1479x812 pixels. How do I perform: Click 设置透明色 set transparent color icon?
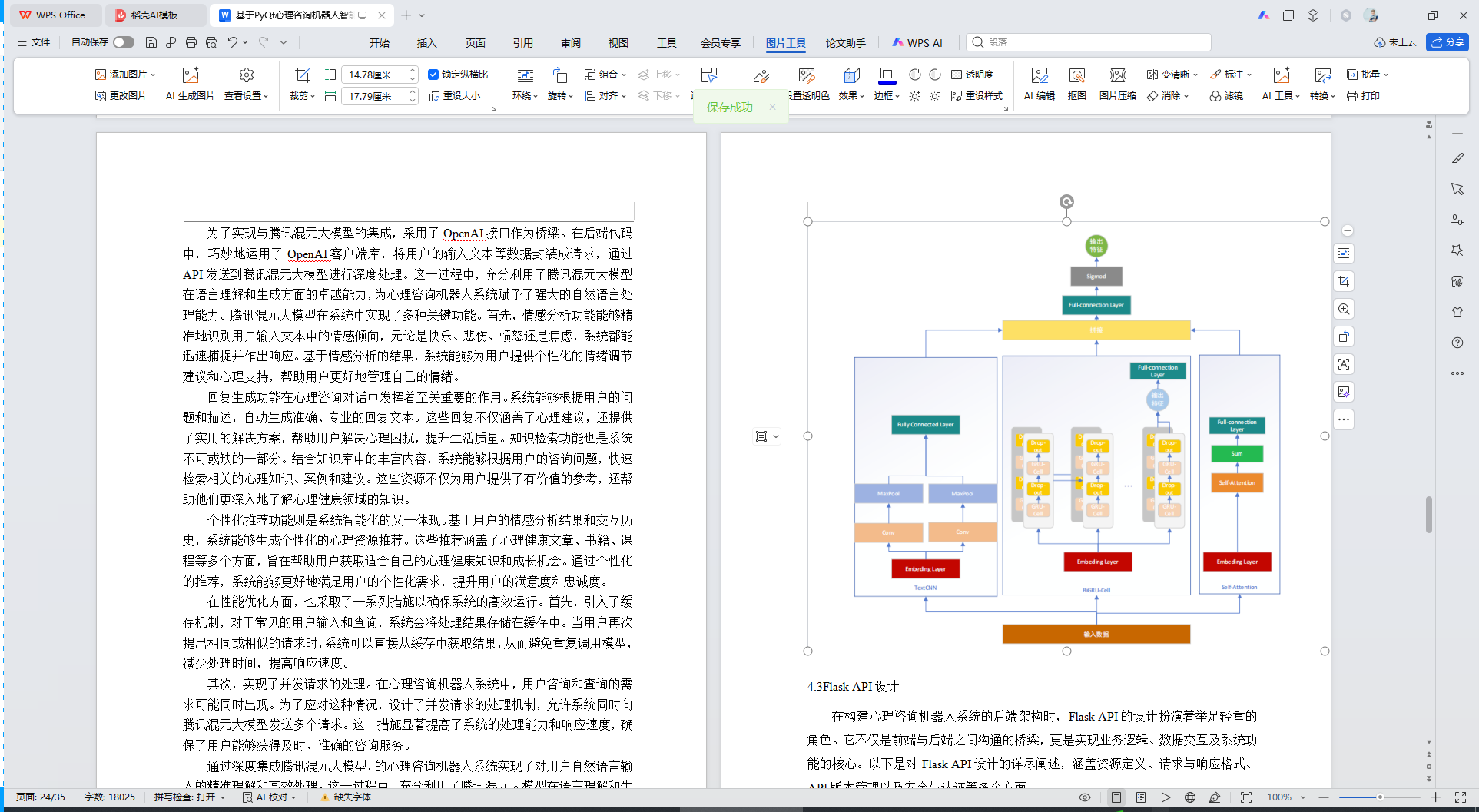coord(806,75)
